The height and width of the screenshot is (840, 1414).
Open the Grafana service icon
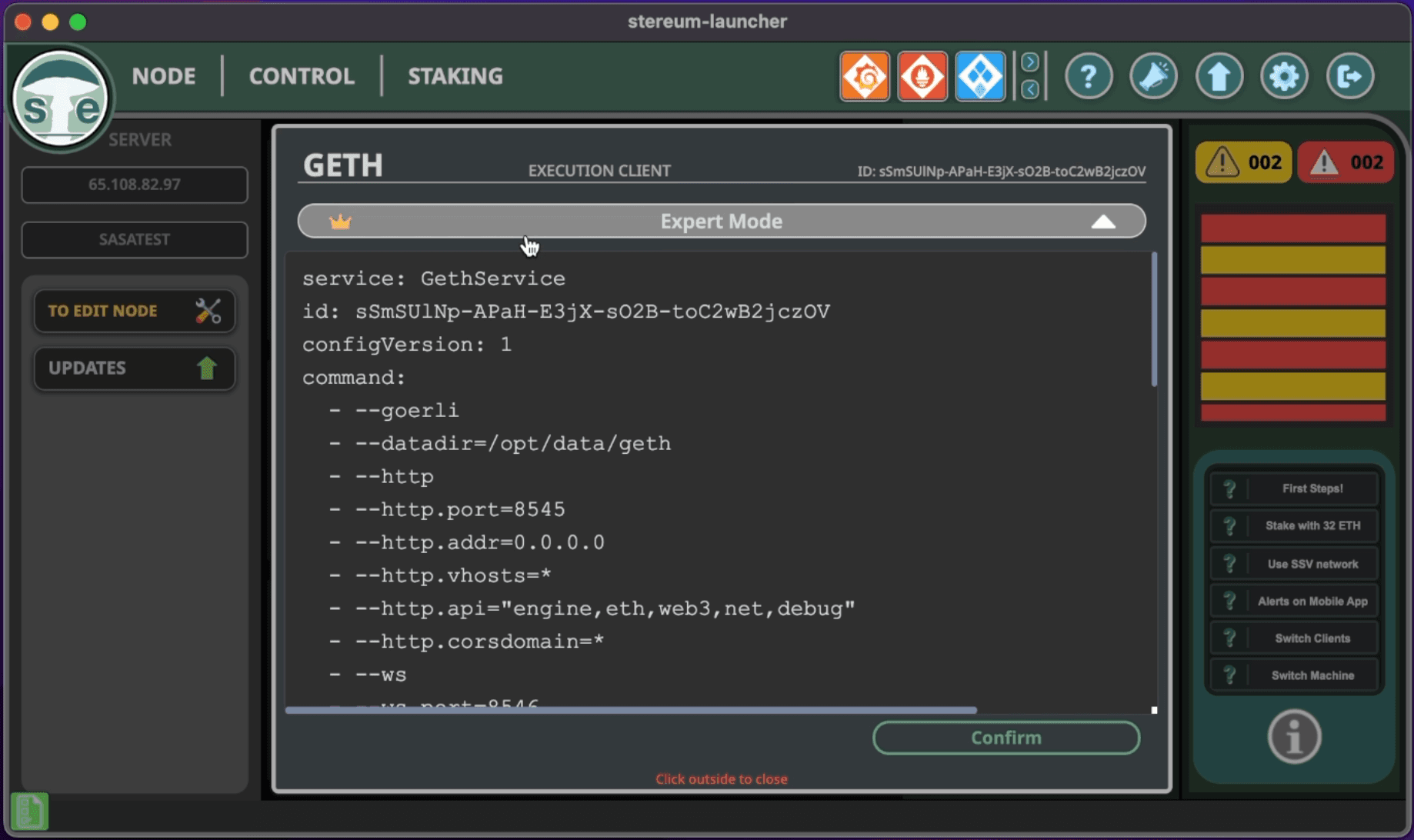[865, 76]
